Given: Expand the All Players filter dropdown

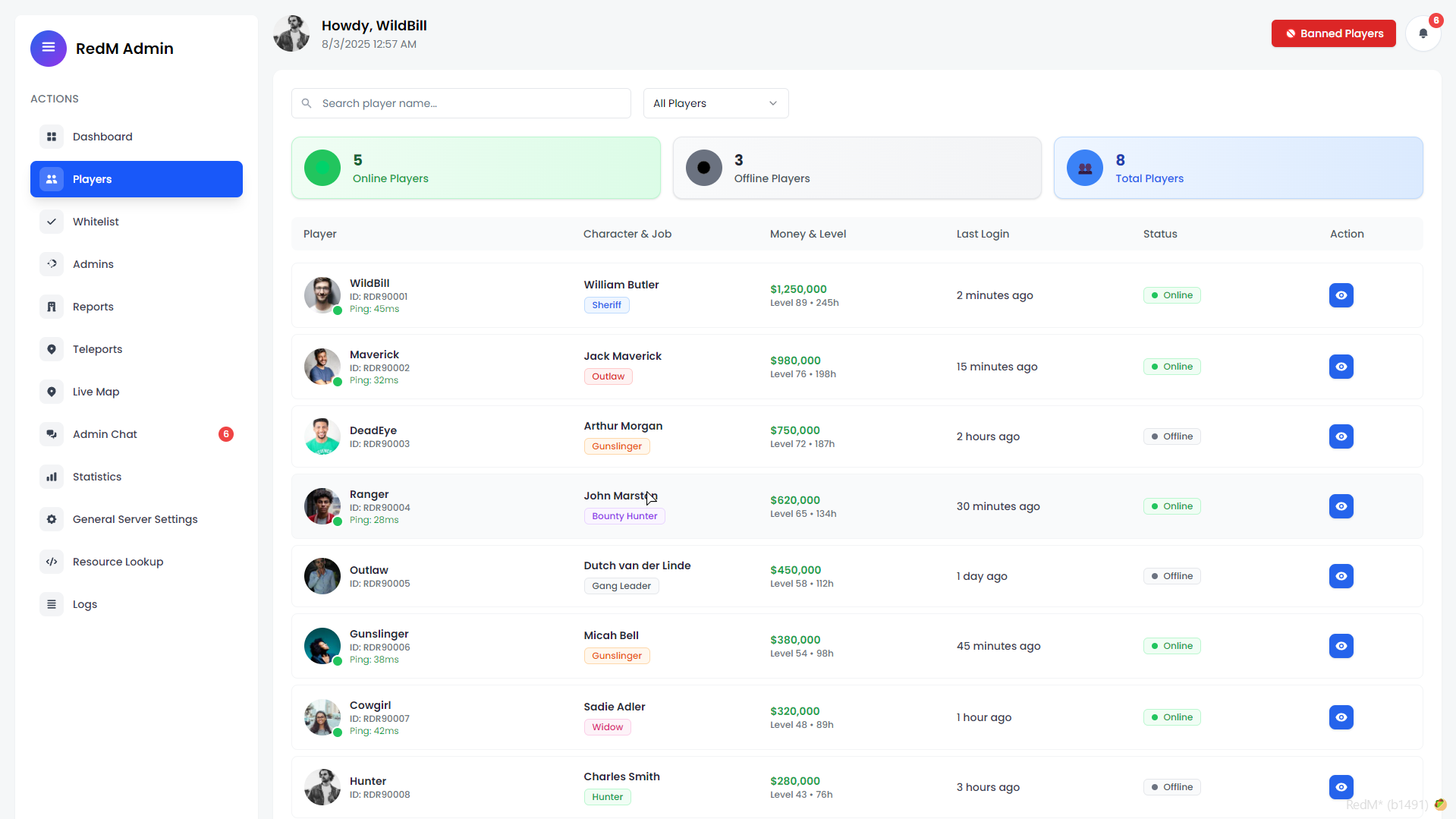Looking at the screenshot, I should pyautogui.click(x=714, y=103).
